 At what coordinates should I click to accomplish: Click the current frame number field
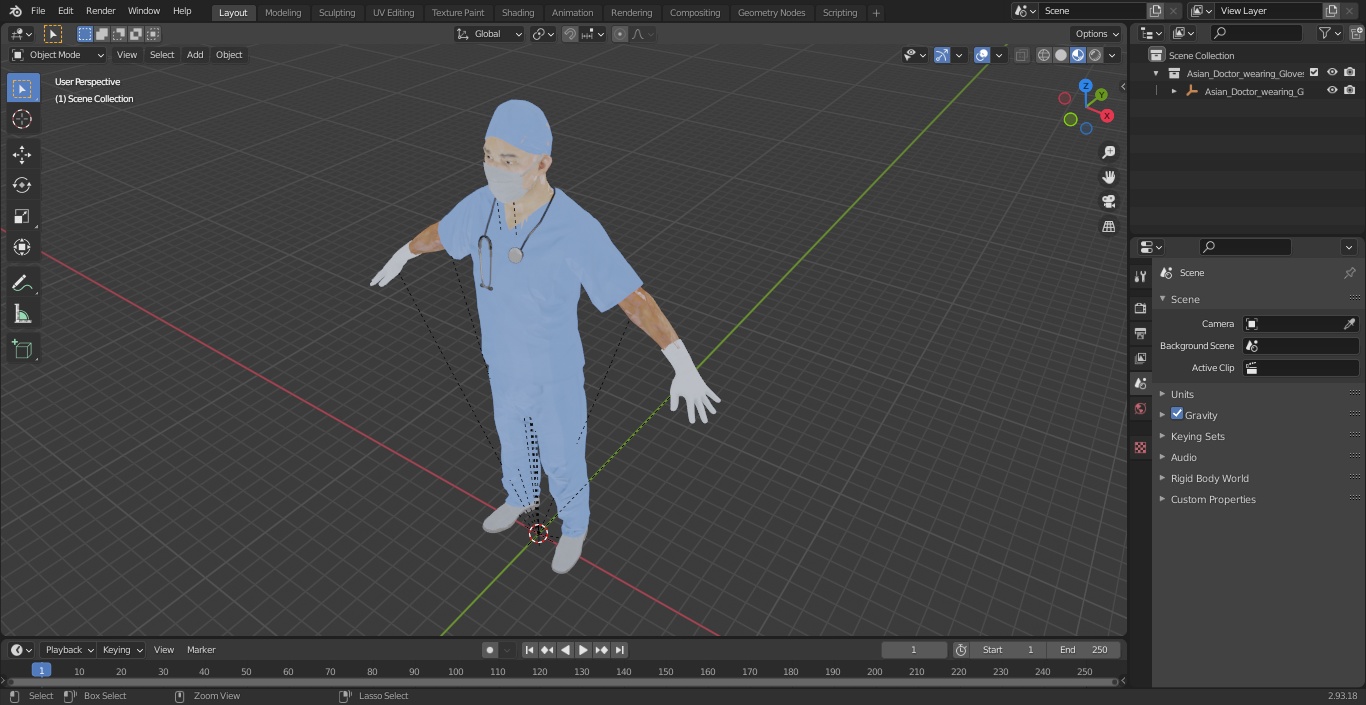(x=914, y=650)
